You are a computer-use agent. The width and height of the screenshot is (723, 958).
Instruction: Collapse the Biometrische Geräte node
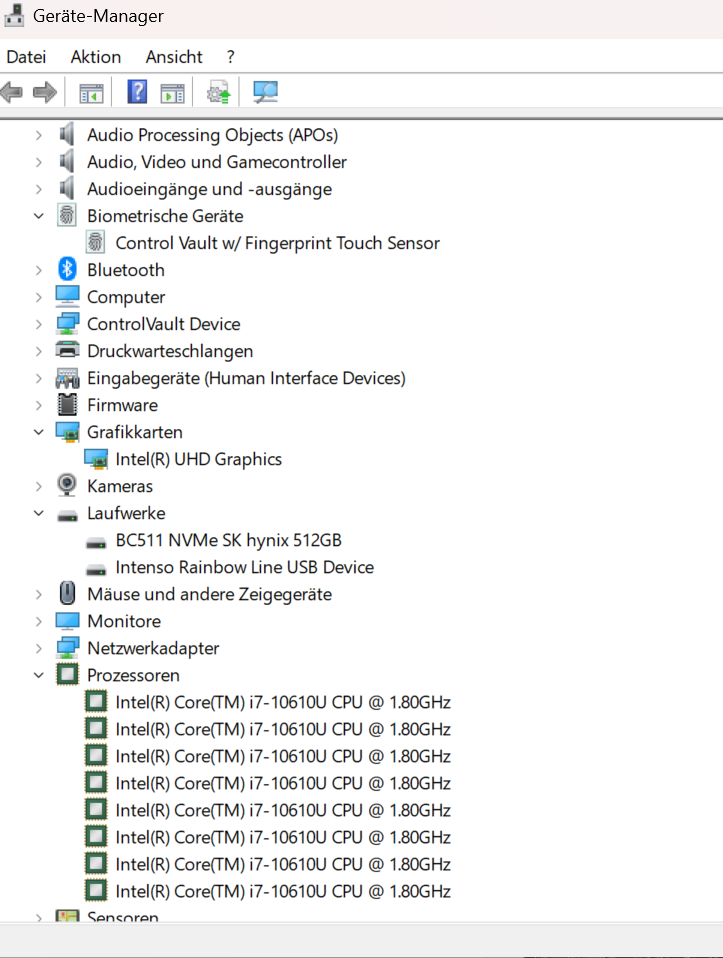[39, 216]
